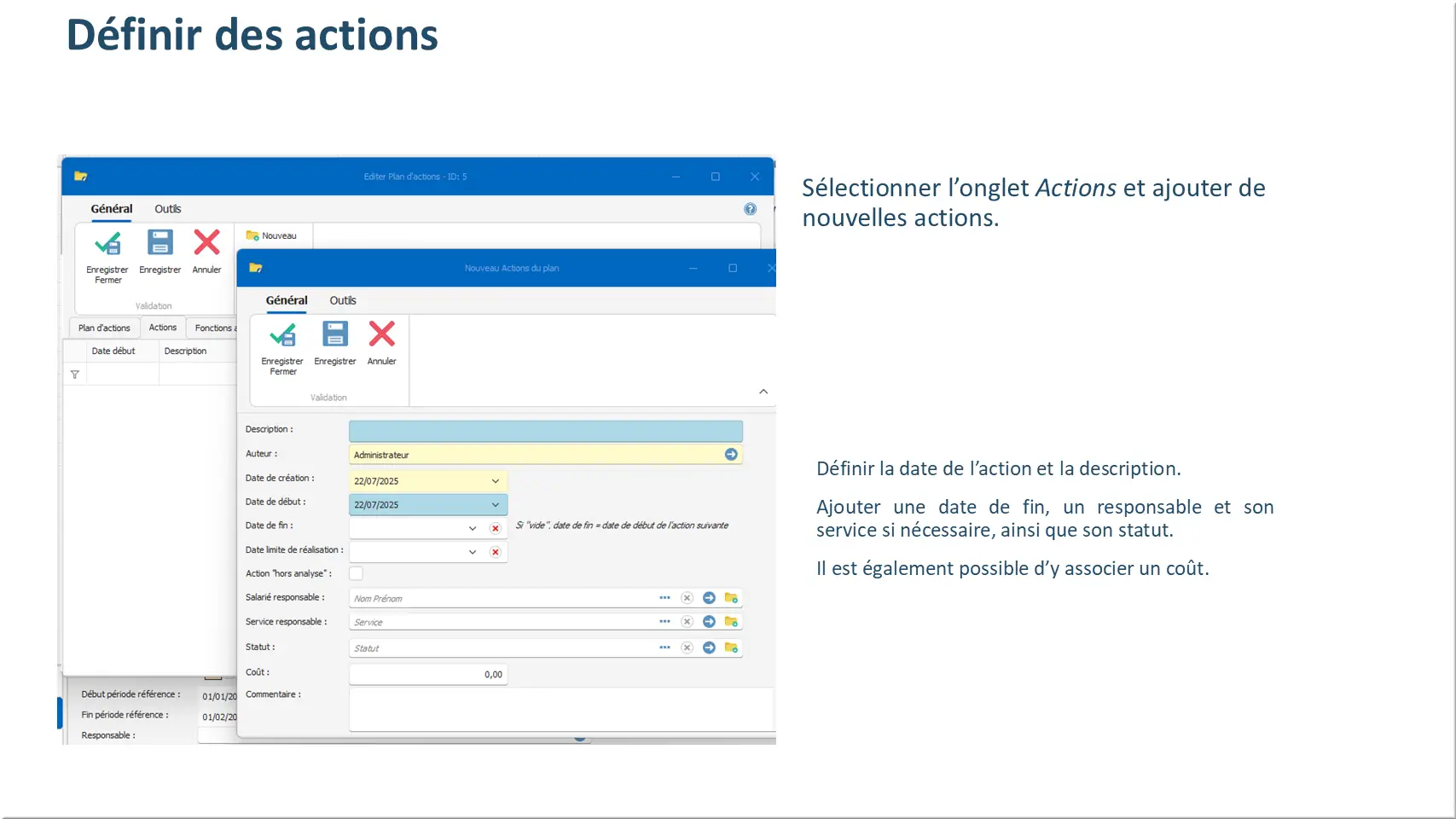Create new Statut with folder icon
1456x819 pixels.
tap(731, 648)
